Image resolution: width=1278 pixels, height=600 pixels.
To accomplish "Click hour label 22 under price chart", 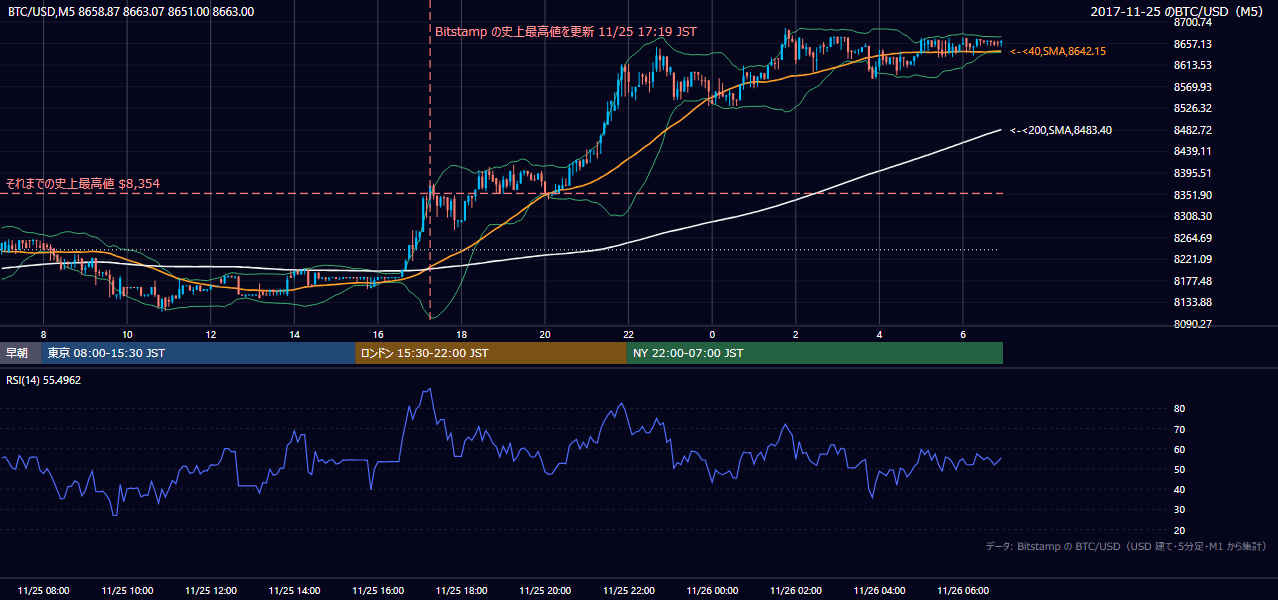I will coord(628,334).
